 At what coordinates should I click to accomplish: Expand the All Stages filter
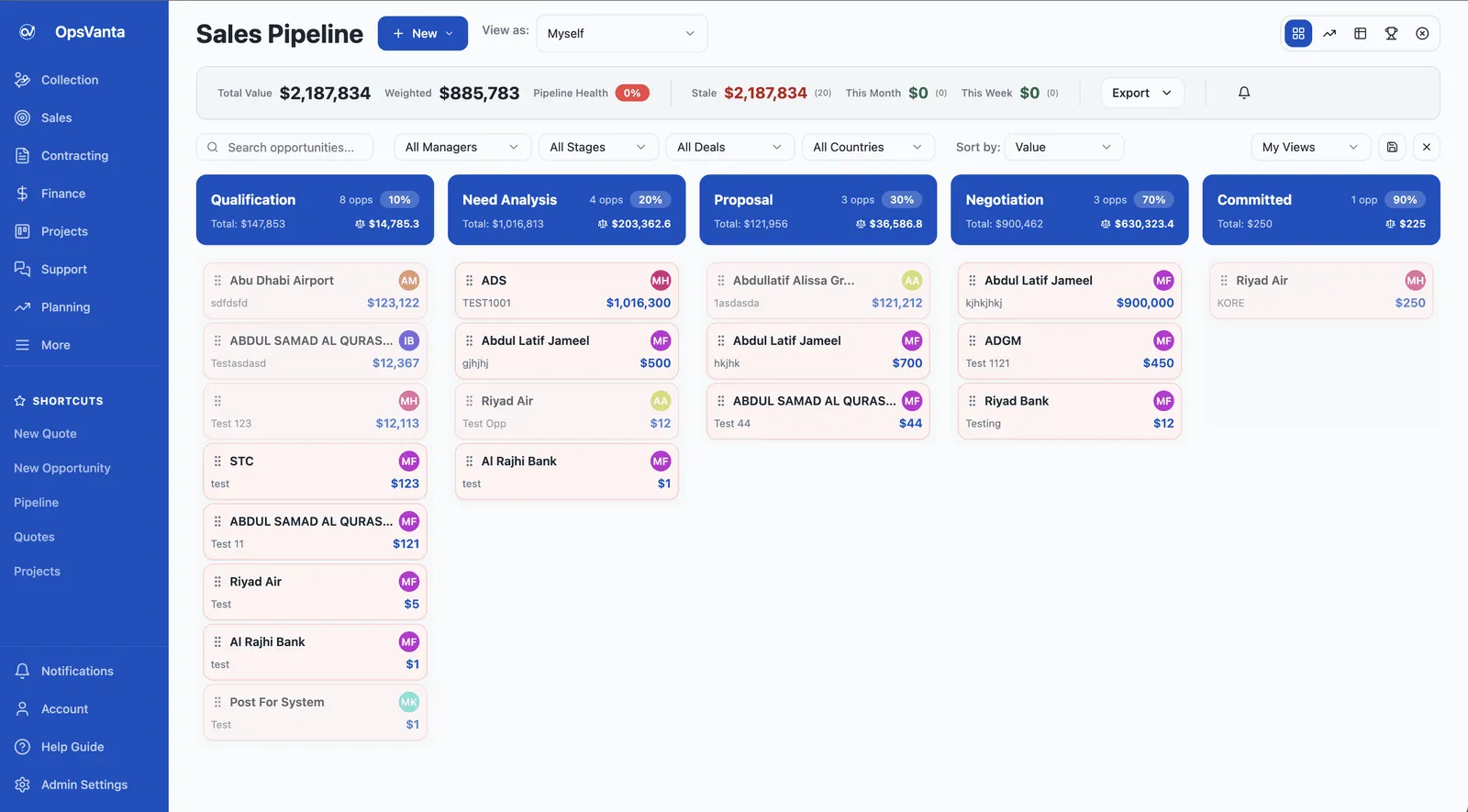pyautogui.click(x=598, y=147)
